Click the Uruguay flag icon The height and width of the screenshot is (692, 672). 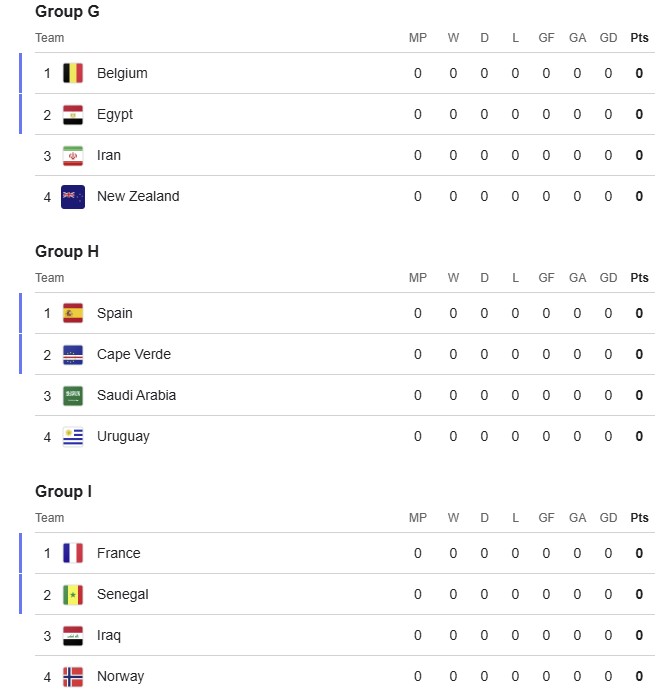point(73,436)
